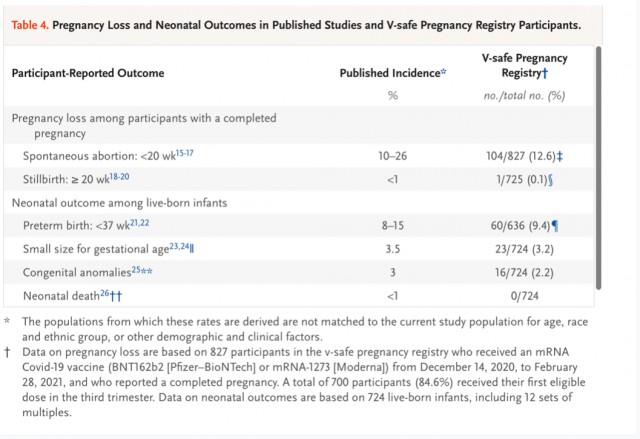Click dagger footnote marker after V-safe Pregnancy Registry
The image size is (640, 439).
544,73
